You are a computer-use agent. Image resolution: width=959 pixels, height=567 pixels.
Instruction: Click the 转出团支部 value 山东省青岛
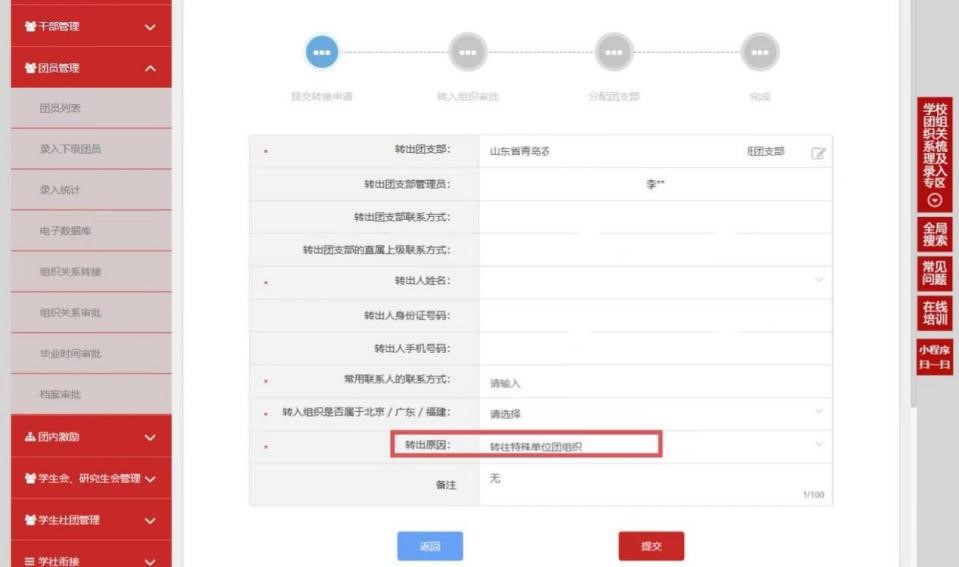519,151
